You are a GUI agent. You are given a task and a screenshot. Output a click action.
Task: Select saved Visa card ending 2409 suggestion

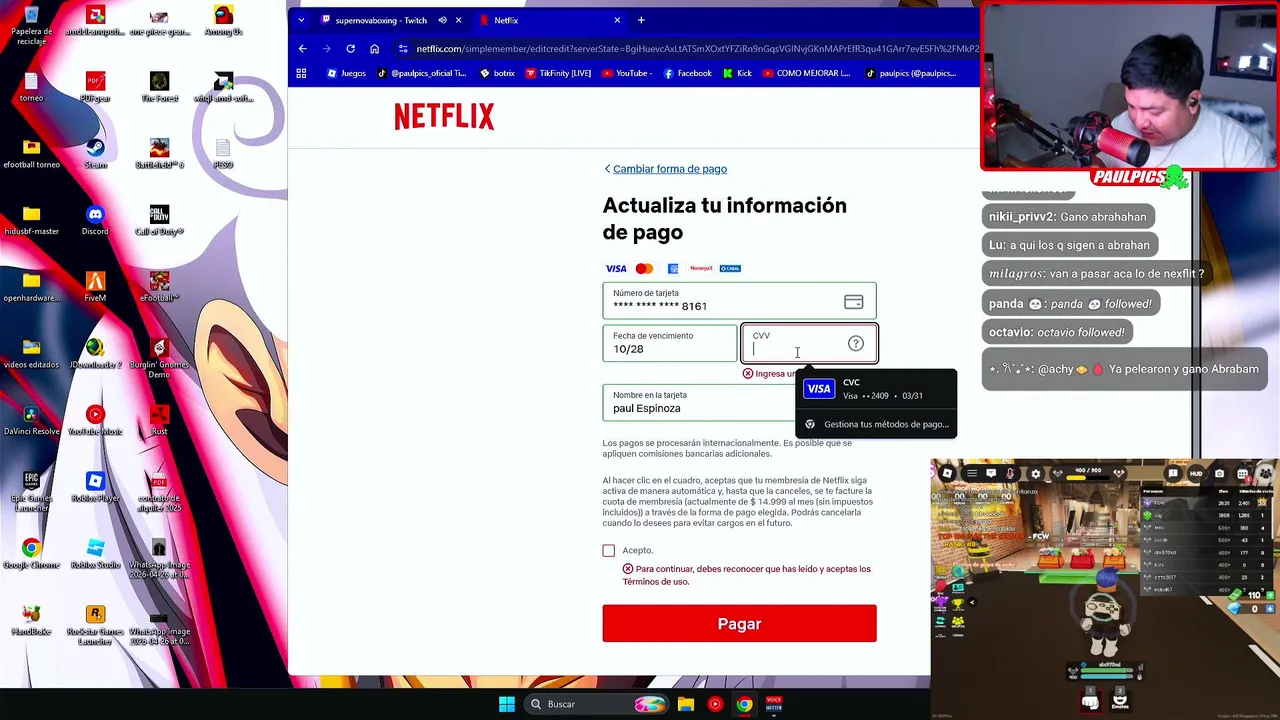pos(876,389)
